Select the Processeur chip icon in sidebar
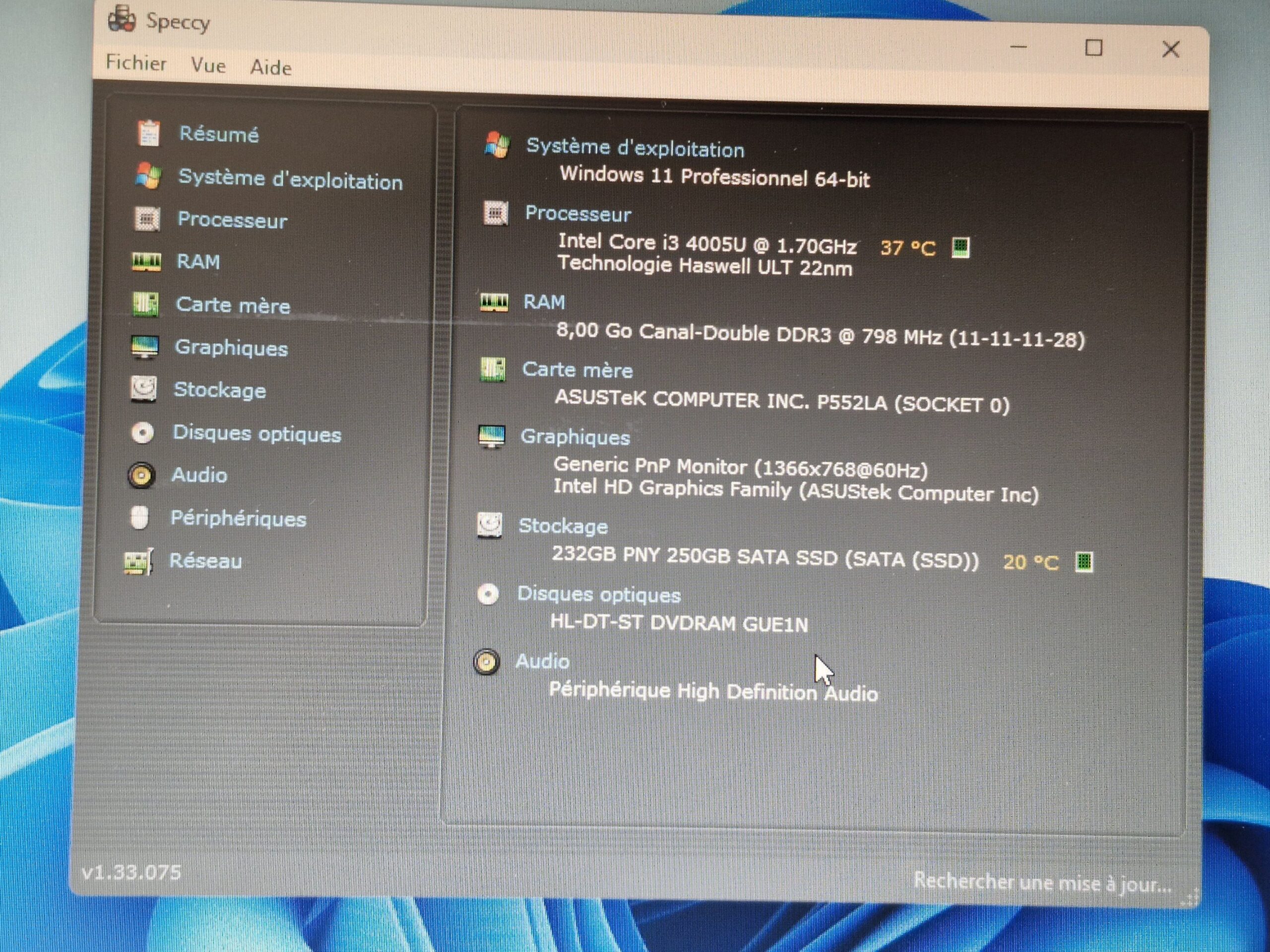Image resolution: width=1270 pixels, height=952 pixels. [x=147, y=219]
